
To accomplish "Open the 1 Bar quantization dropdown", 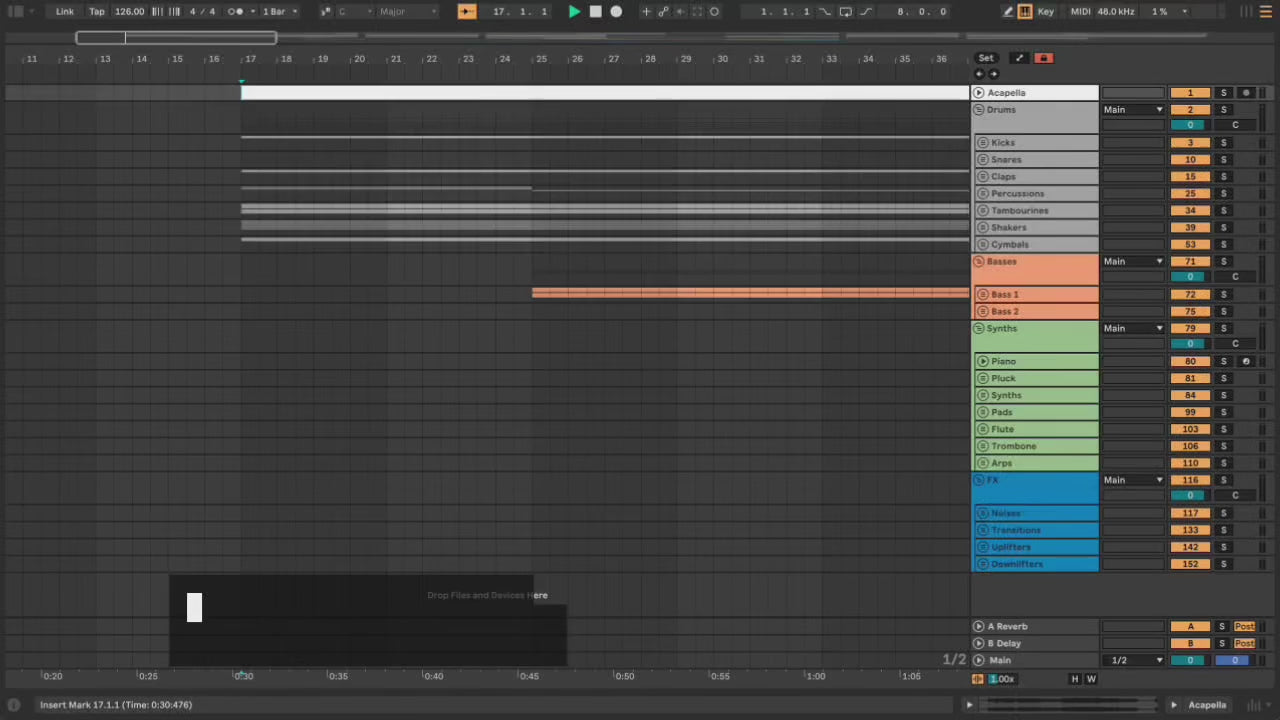I will 279,12.
